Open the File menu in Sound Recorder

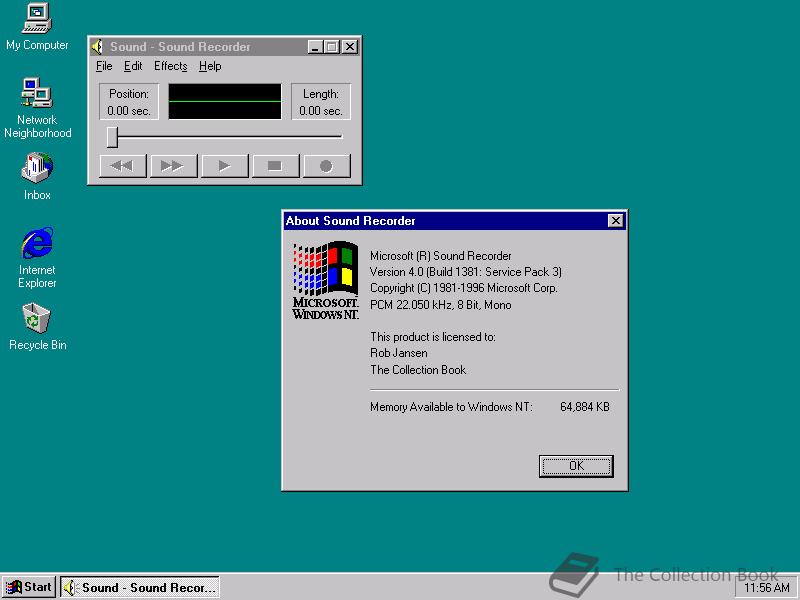click(104, 66)
